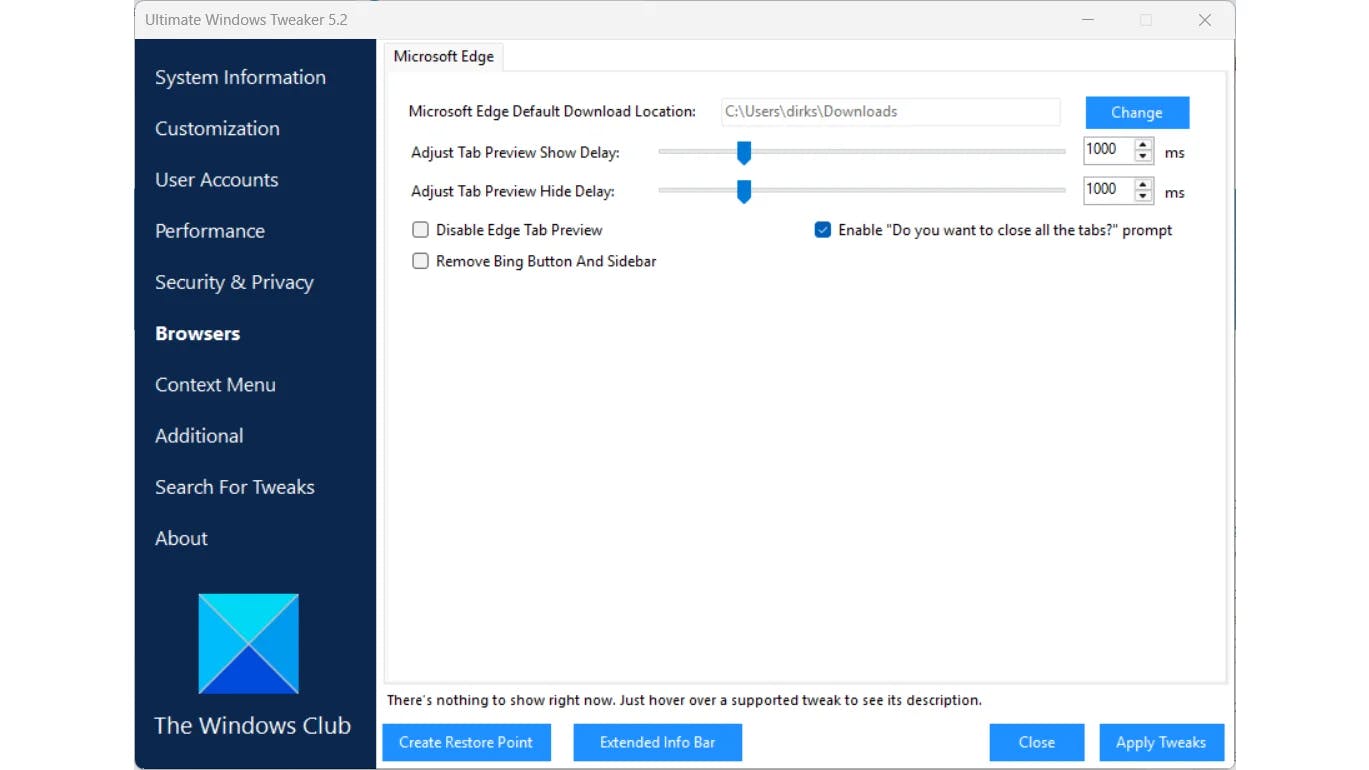Click Change download location button
The width and height of the screenshot is (1369, 770).
tap(1137, 112)
